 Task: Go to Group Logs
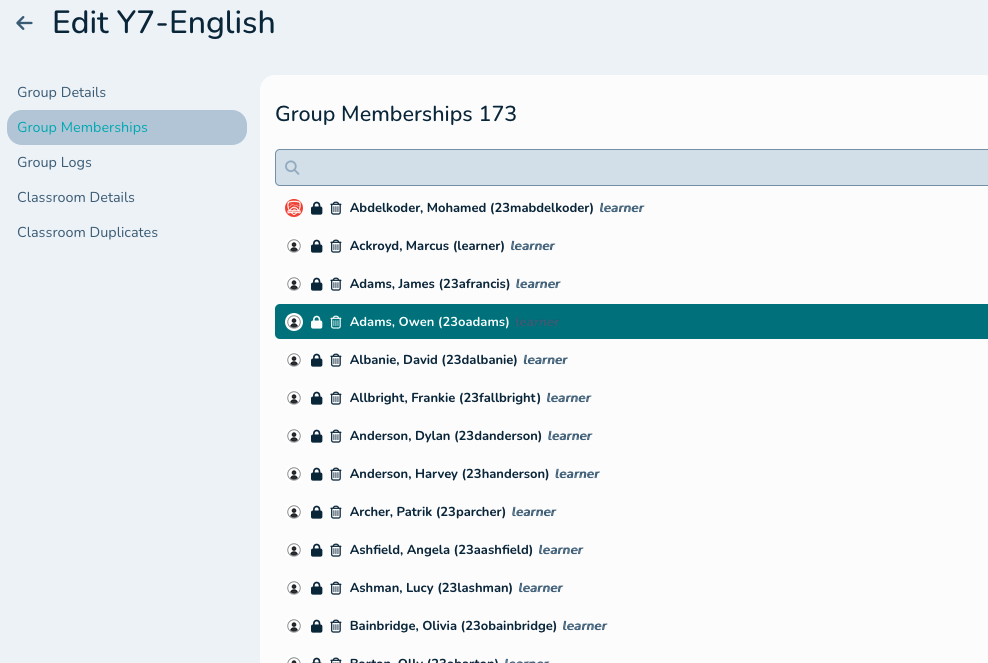(54, 162)
